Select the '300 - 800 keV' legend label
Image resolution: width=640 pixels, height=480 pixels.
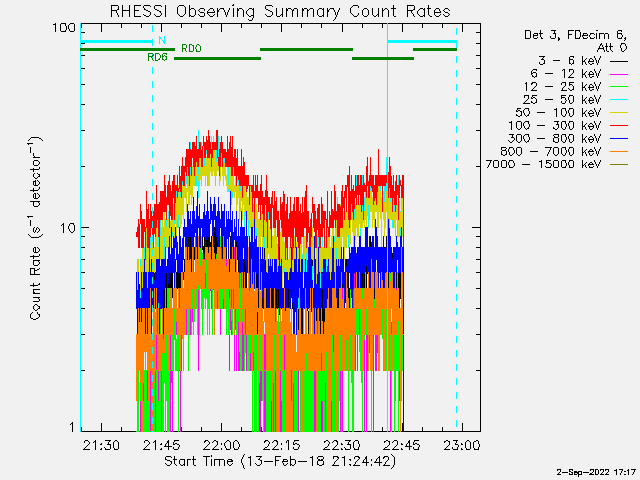click(x=555, y=139)
